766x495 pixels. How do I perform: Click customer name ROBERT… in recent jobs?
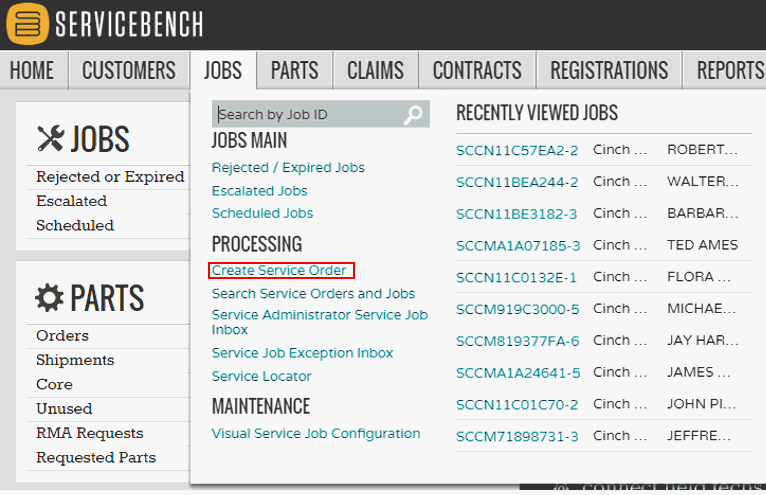coord(702,150)
